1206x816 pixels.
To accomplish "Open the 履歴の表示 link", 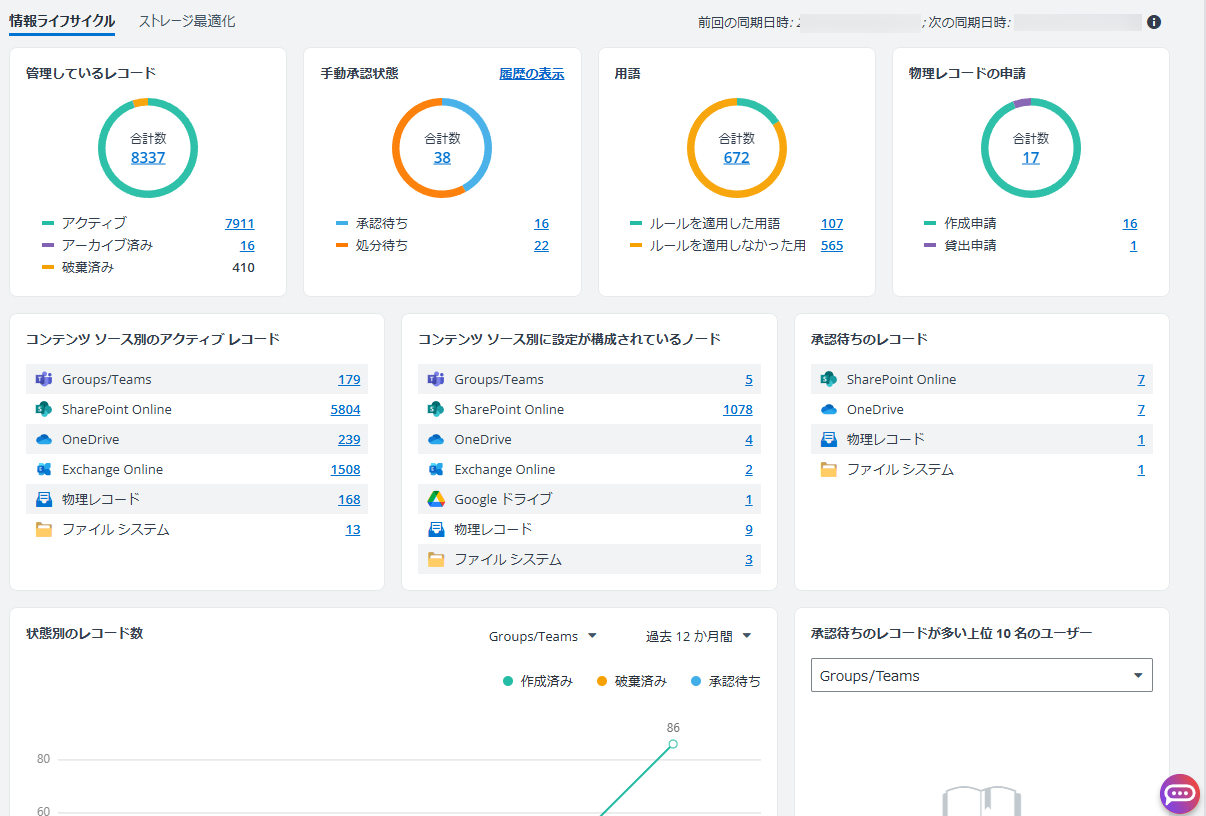I will [x=532, y=73].
